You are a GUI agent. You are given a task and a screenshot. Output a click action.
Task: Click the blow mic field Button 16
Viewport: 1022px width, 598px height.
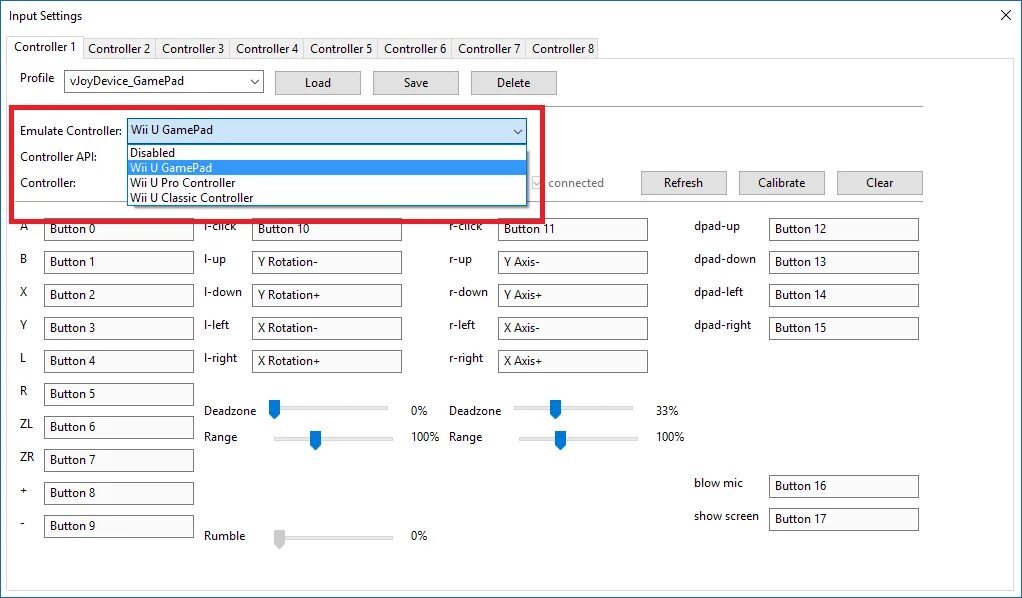tap(844, 486)
